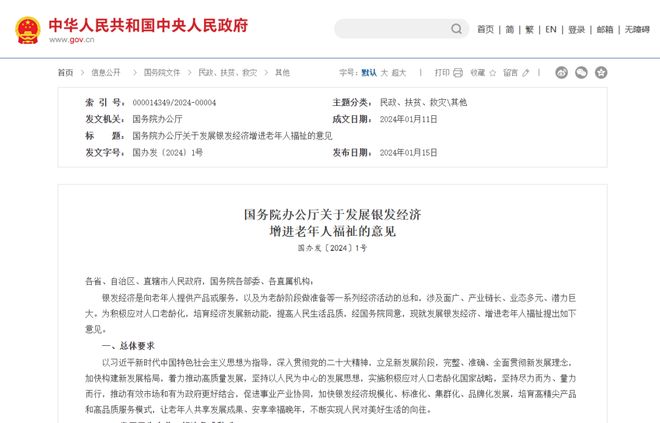
Task: Switch to traditional Chinese 繁
Action: click(530, 29)
